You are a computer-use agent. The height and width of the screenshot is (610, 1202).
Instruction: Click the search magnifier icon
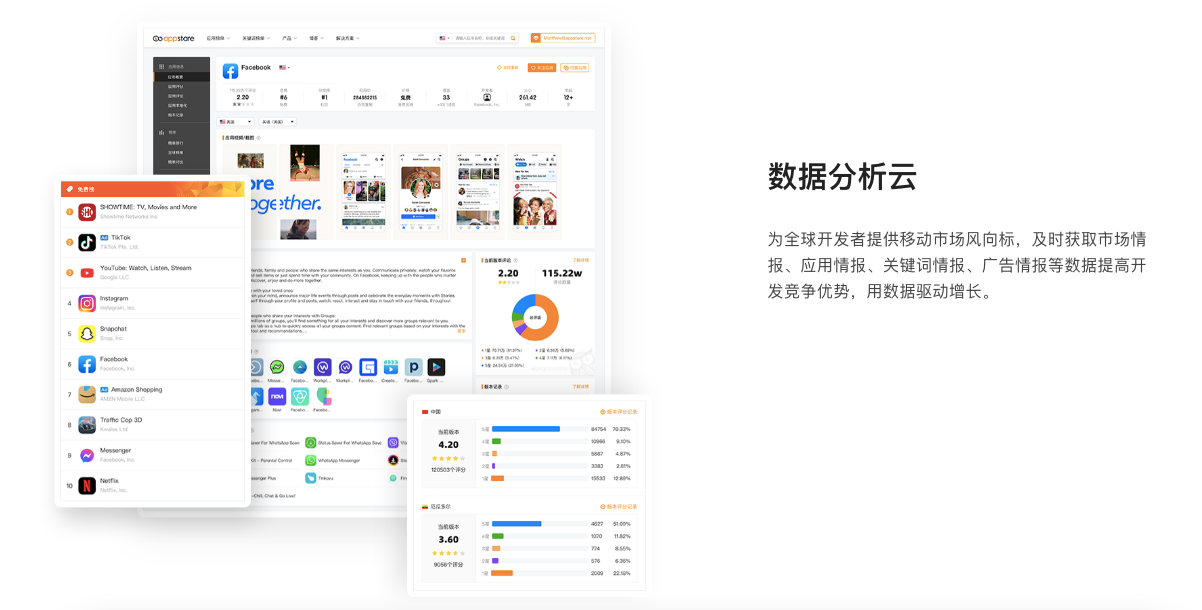pos(514,38)
